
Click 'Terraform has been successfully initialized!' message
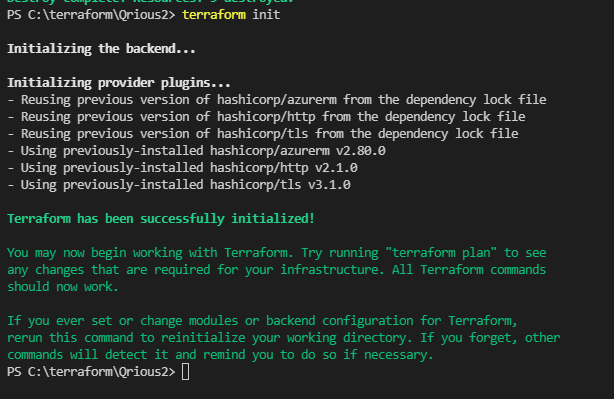click(x=161, y=218)
